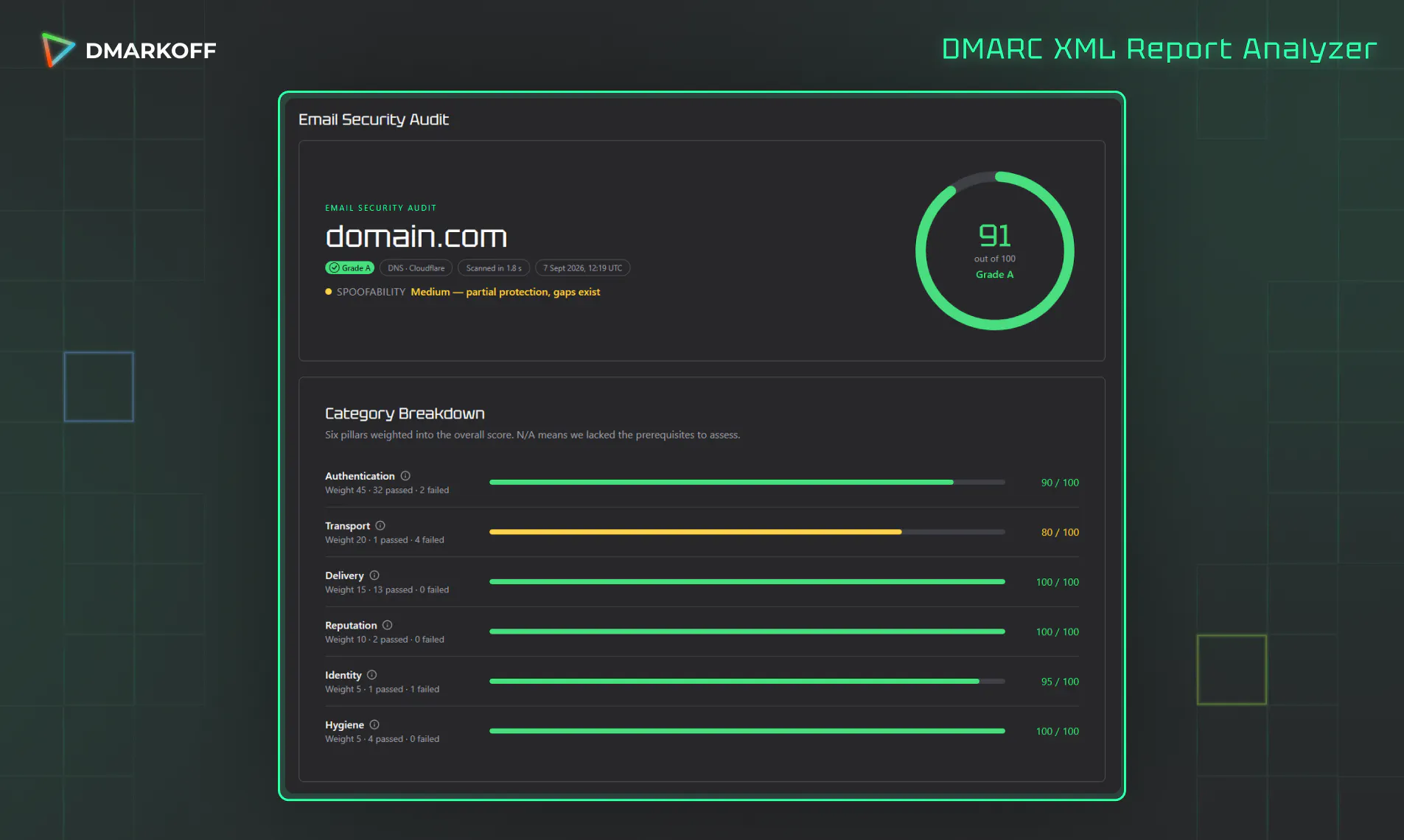
Task: Click the circular 91 score gauge
Action: click(x=995, y=251)
